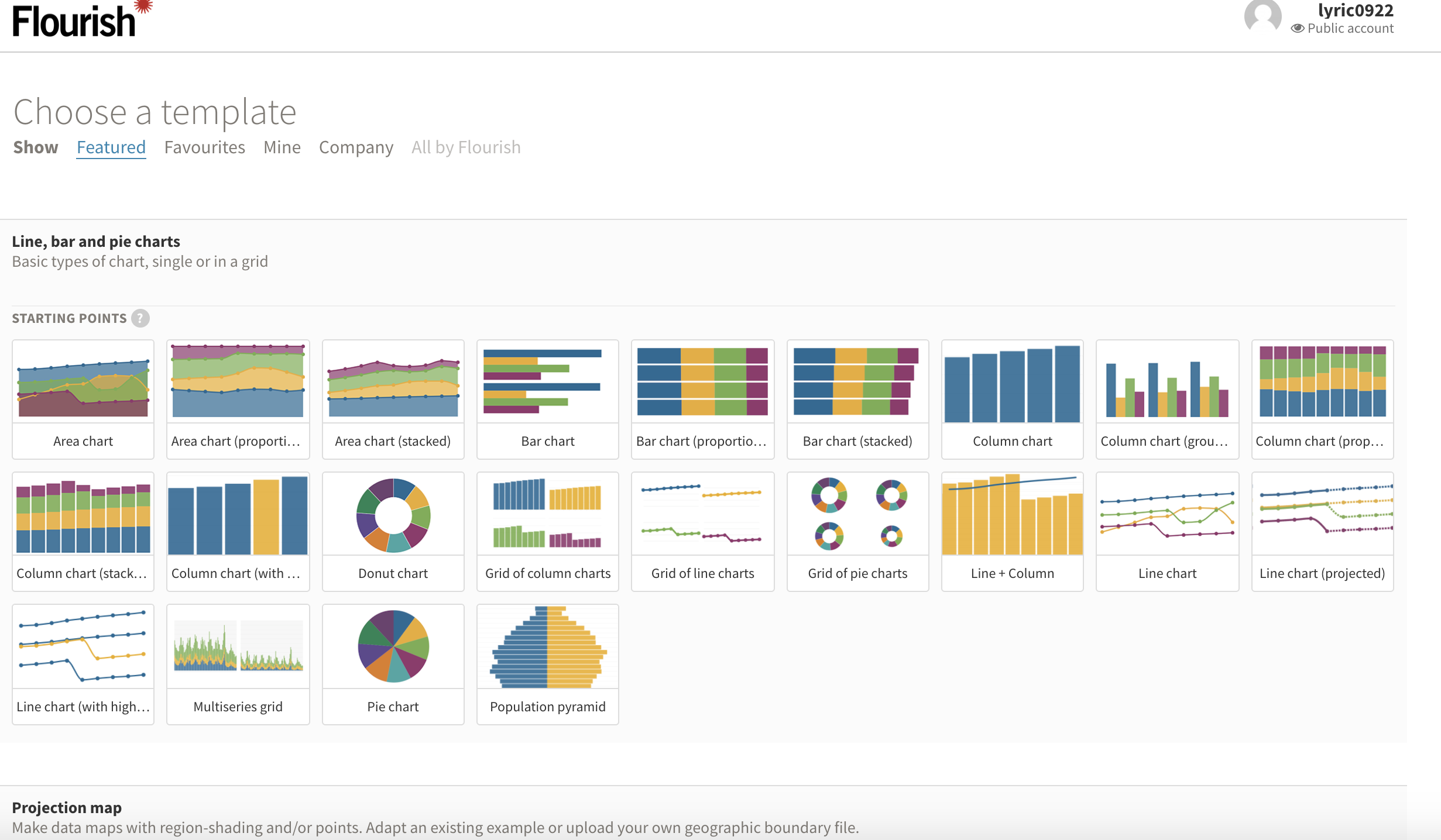Select the Bar chart template
The height and width of the screenshot is (840, 1441).
[548, 400]
